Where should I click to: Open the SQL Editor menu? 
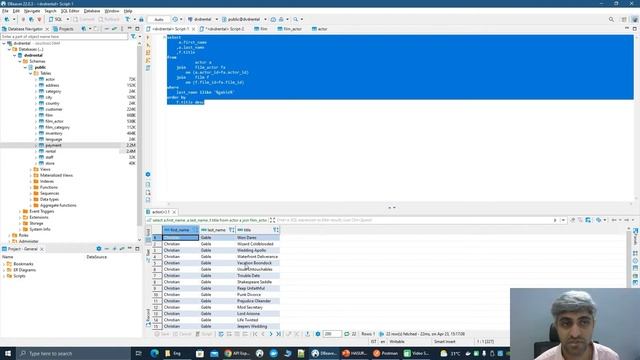click(70, 11)
